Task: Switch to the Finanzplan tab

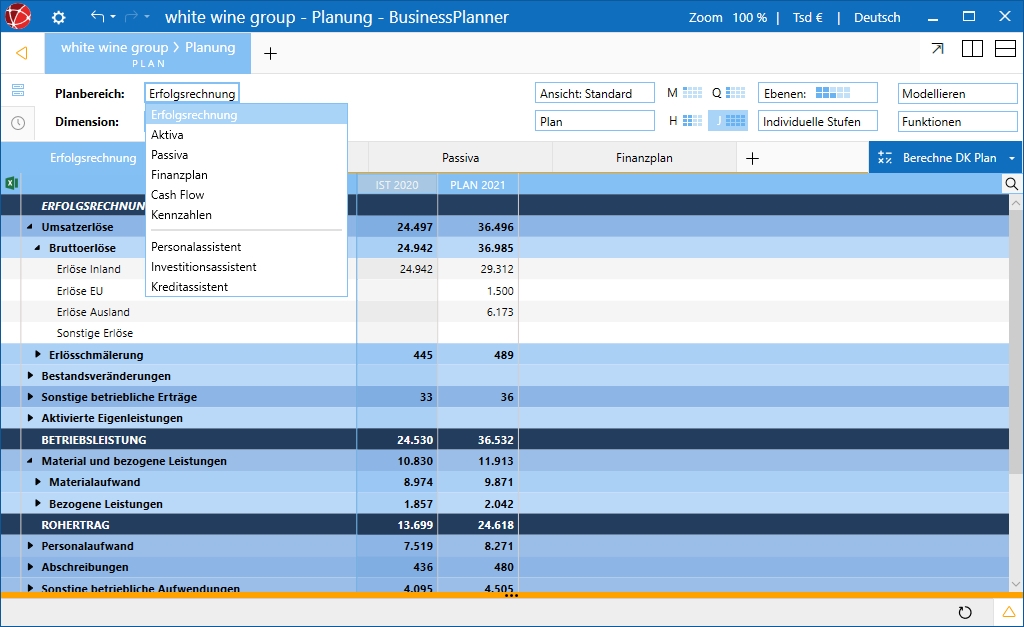Action: [x=644, y=158]
